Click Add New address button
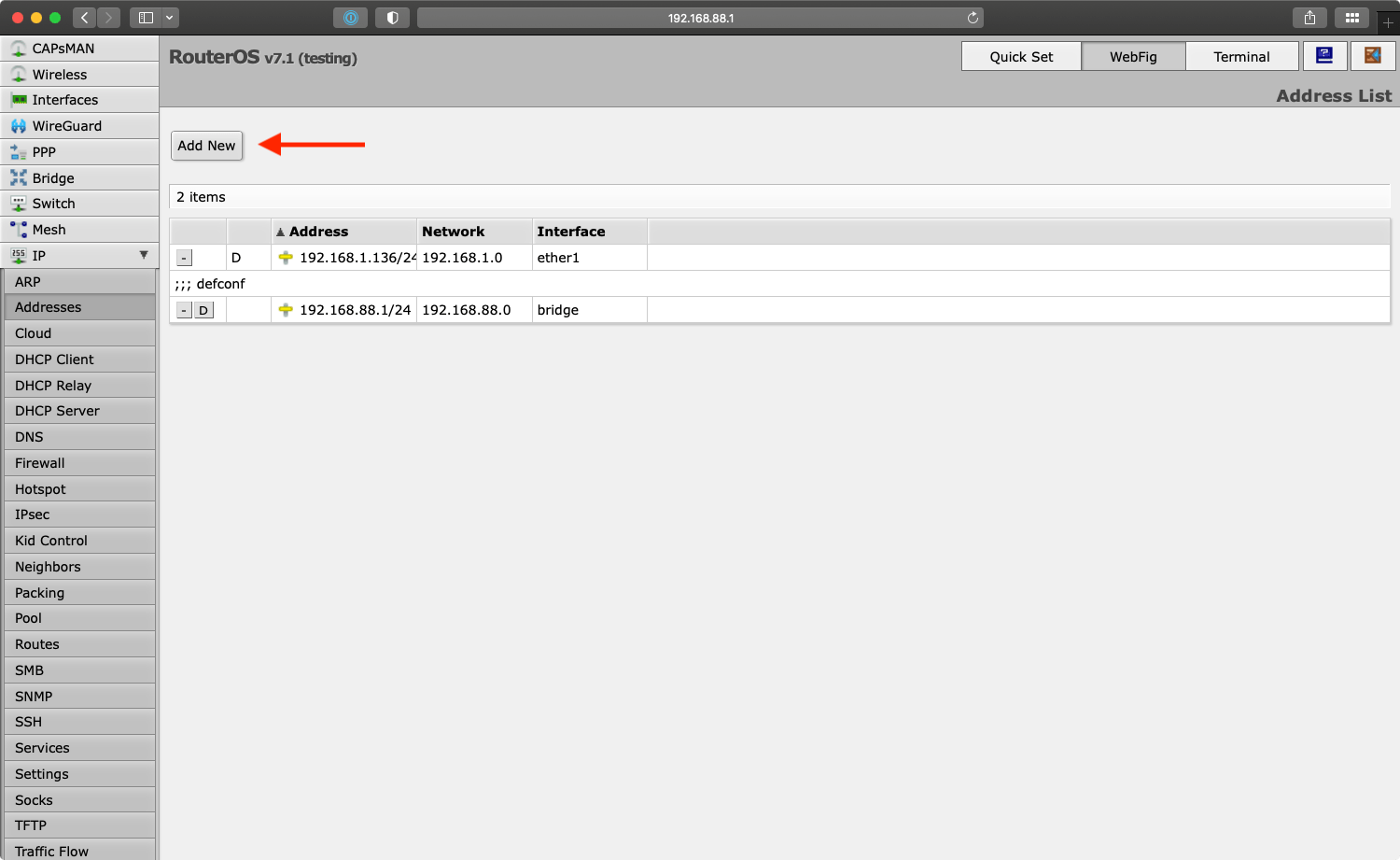Viewport: 1400px width, 860px height. 206,146
